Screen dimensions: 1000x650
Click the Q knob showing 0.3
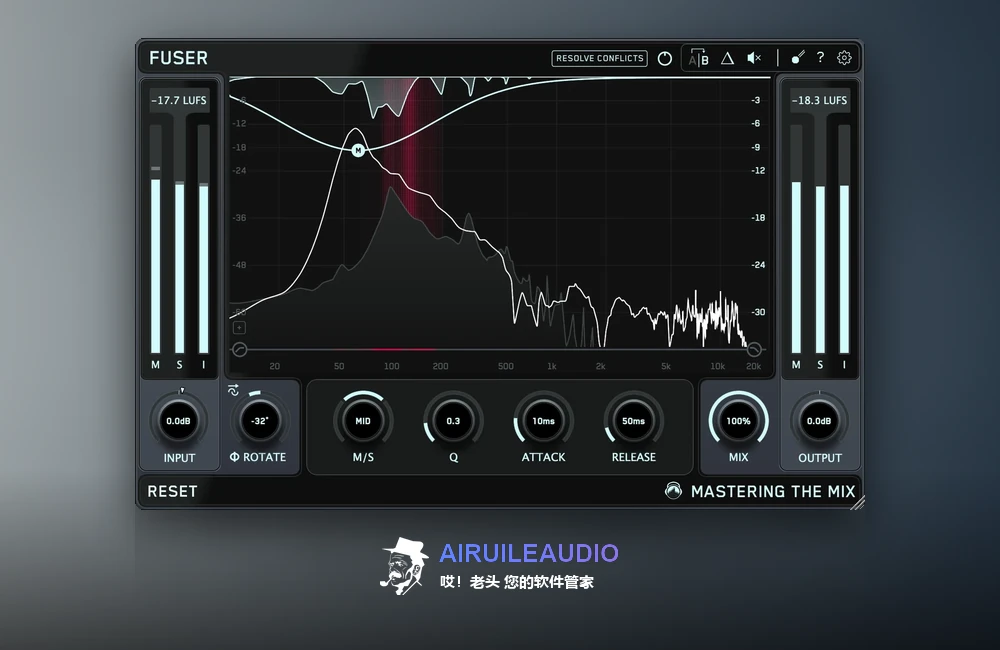point(453,421)
